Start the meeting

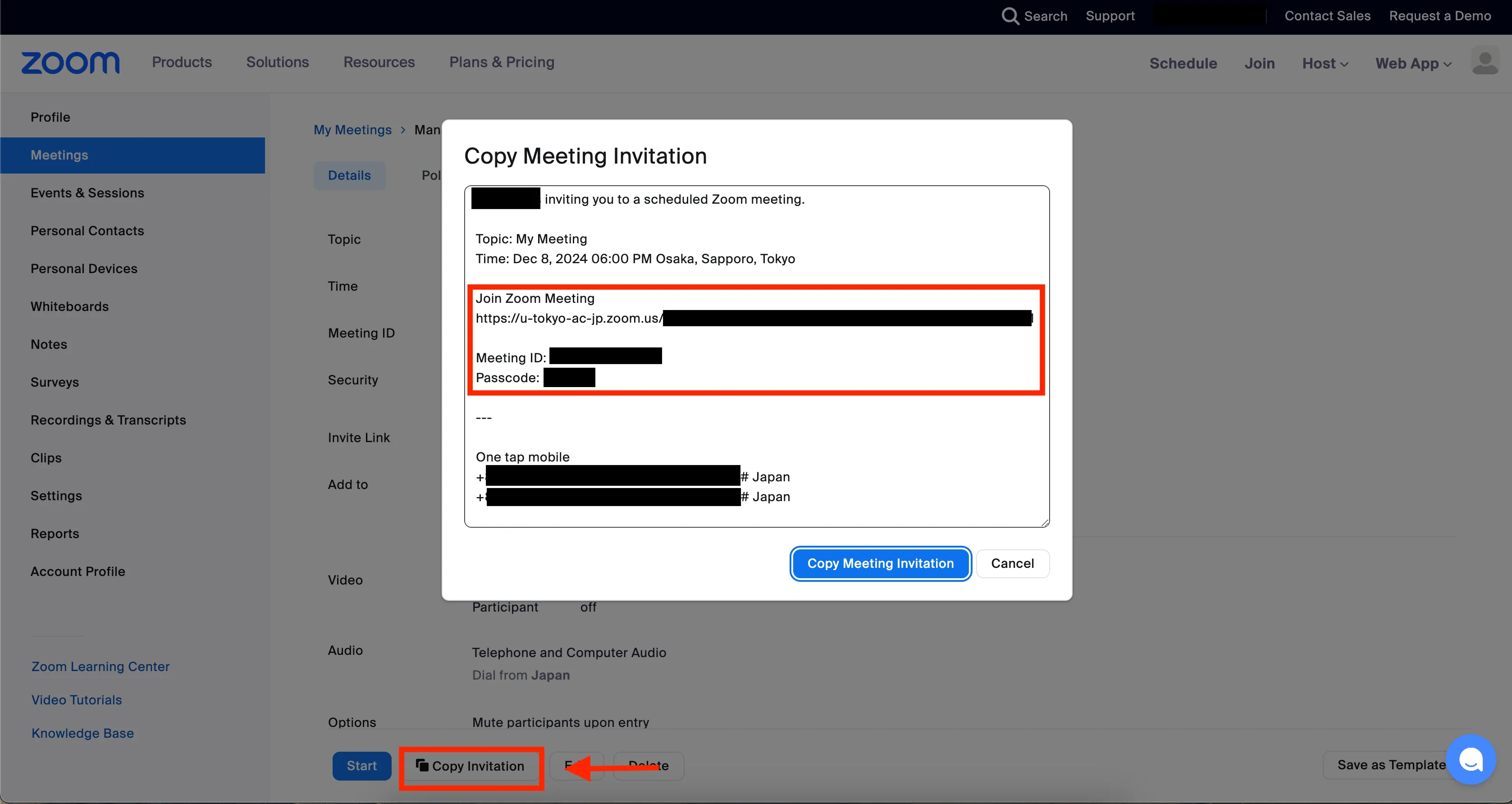[x=361, y=766]
